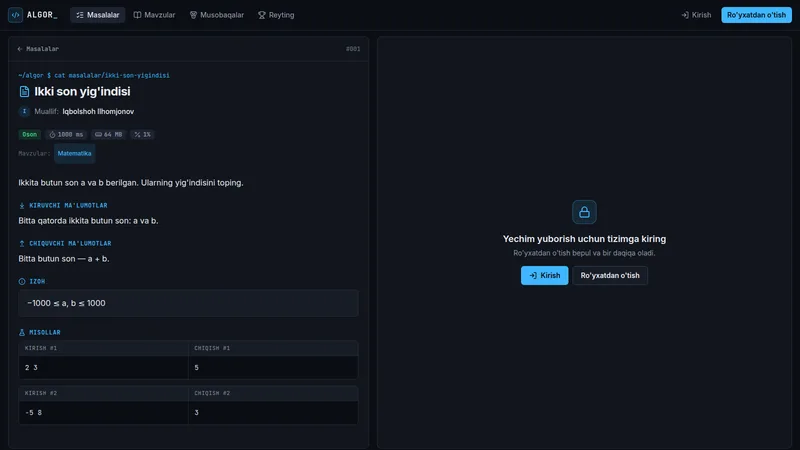Click the terminal path 'cat masalalar/ikki-son-yigindisi'
800x450 pixels.
point(112,76)
